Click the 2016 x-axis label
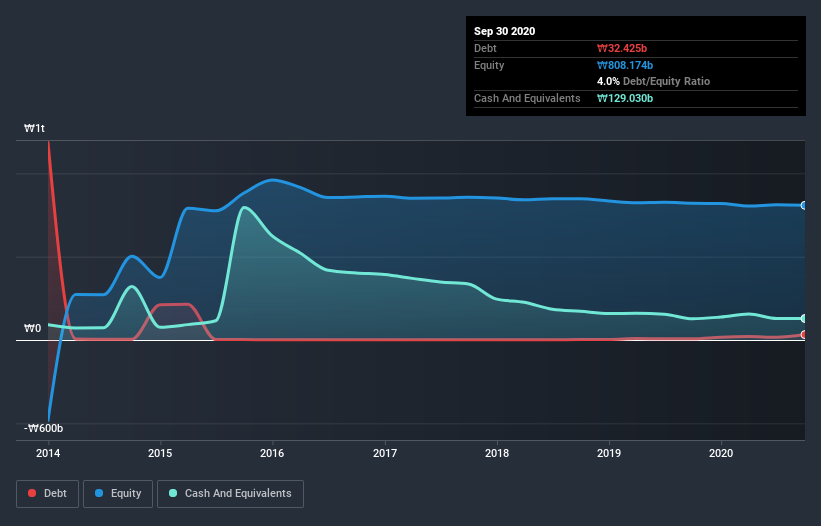This screenshot has width=821, height=526. tap(272, 453)
